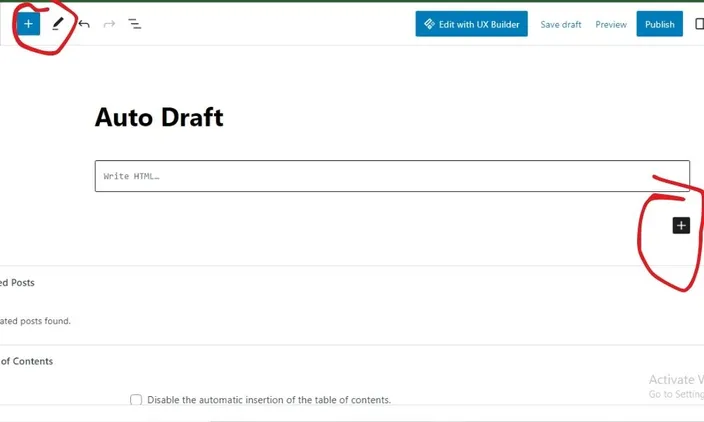Publish the post

660,24
